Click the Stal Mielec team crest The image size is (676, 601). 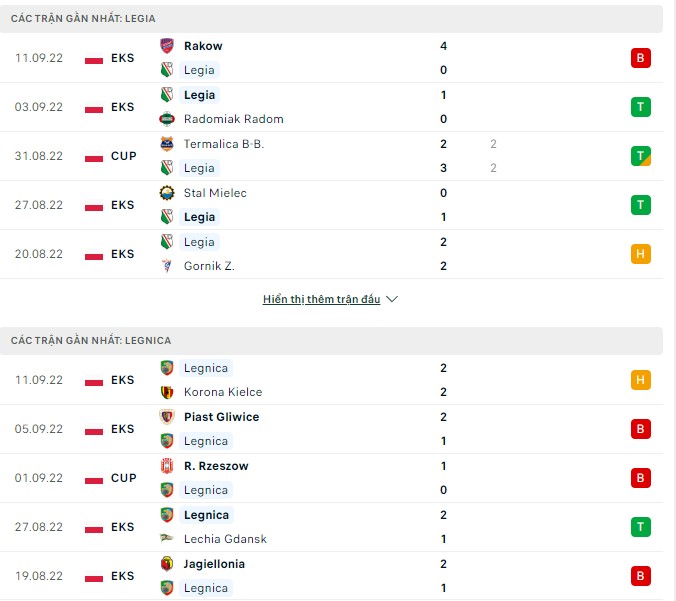(167, 193)
